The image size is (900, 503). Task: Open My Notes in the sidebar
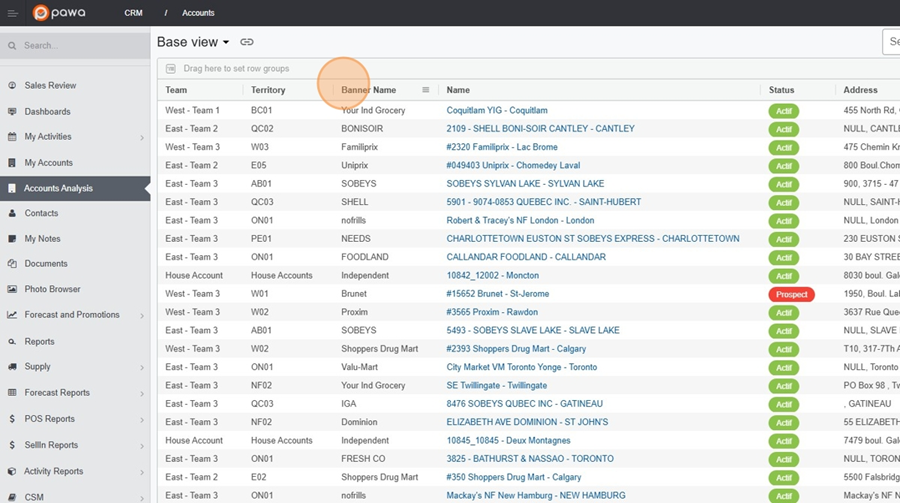(42, 239)
